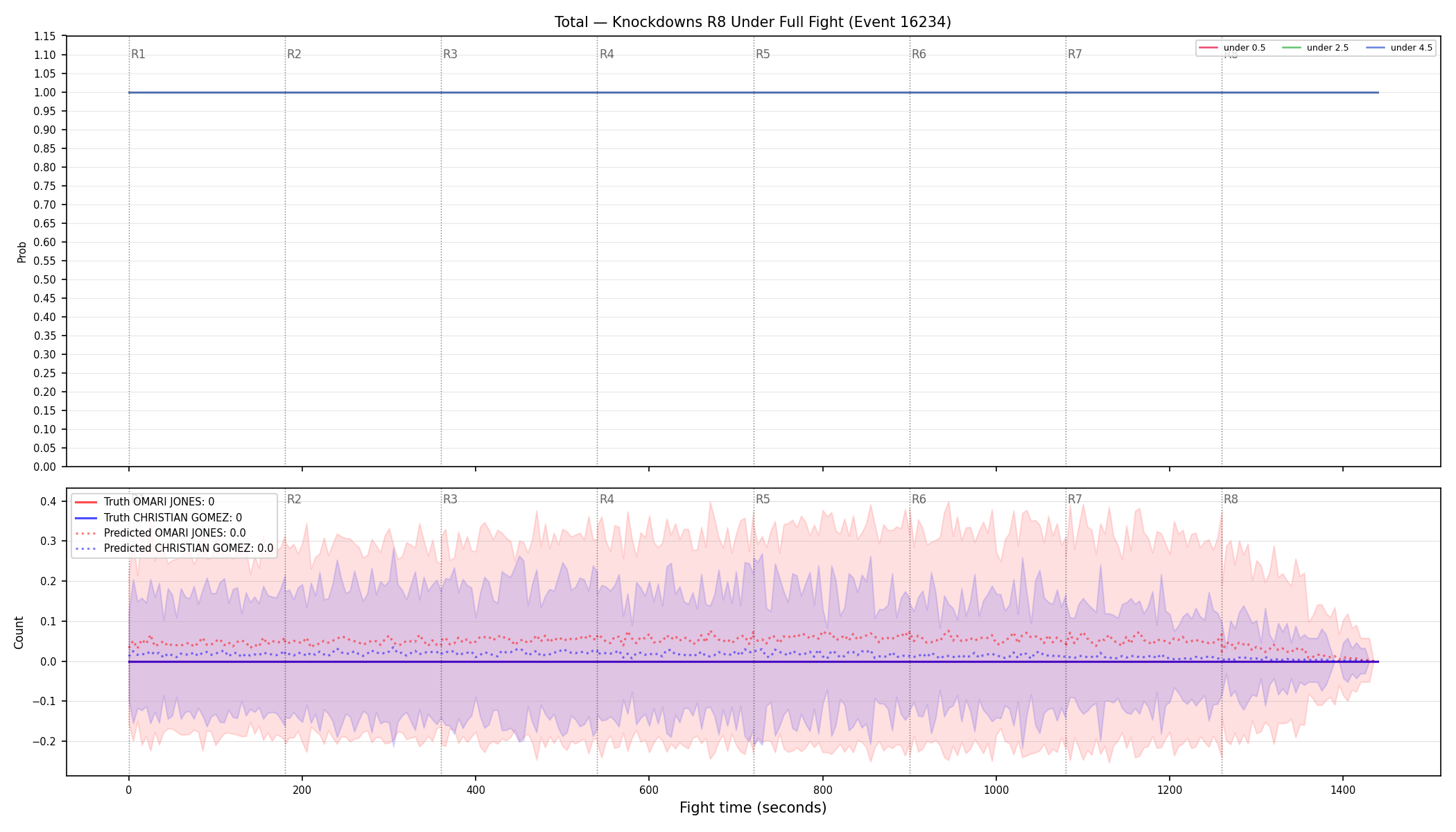Image resolution: width=1456 pixels, height=832 pixels.
Task: Select the R8 round label in the Count chart
Action: 1231,499
